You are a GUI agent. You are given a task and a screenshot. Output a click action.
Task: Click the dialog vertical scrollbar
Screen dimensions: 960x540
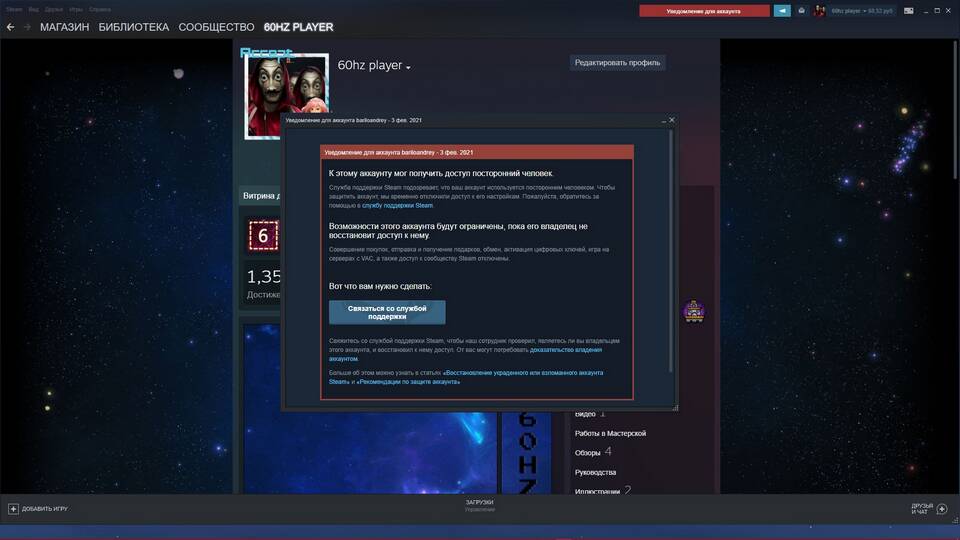click(671, 251)
